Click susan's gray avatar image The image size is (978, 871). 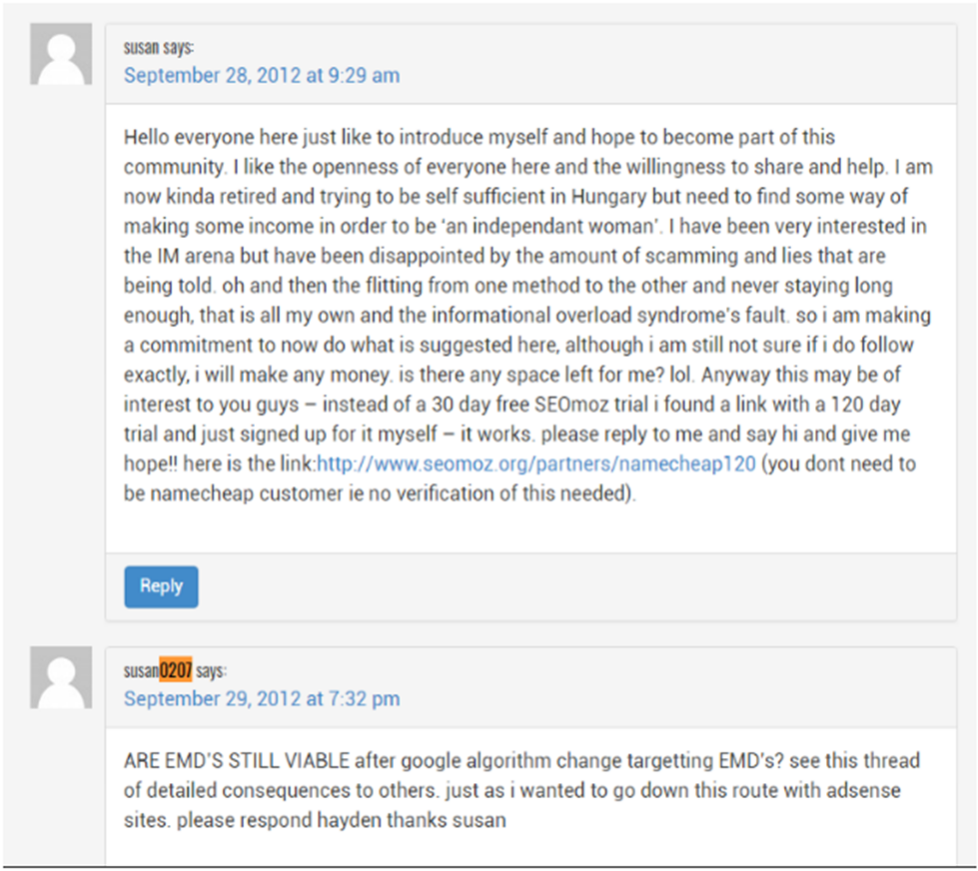(61, 54)
